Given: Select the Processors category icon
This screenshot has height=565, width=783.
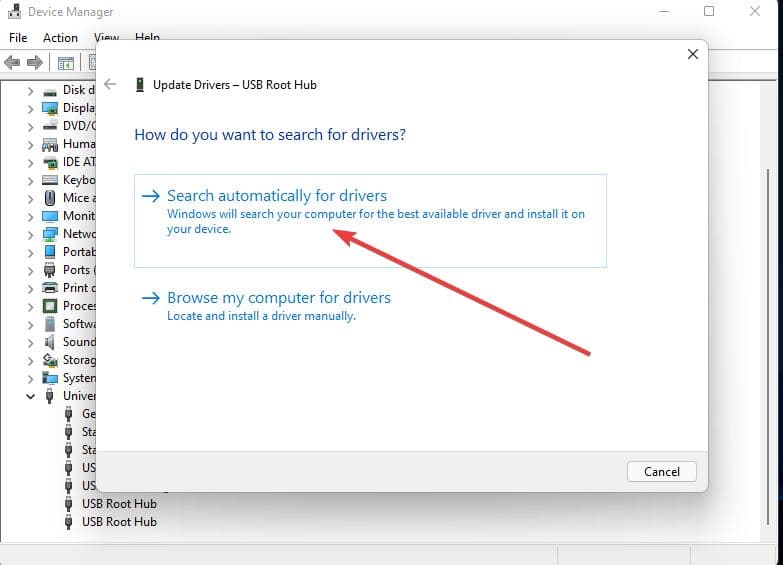Looking at the screenshot, I should (x=50, y=306).
